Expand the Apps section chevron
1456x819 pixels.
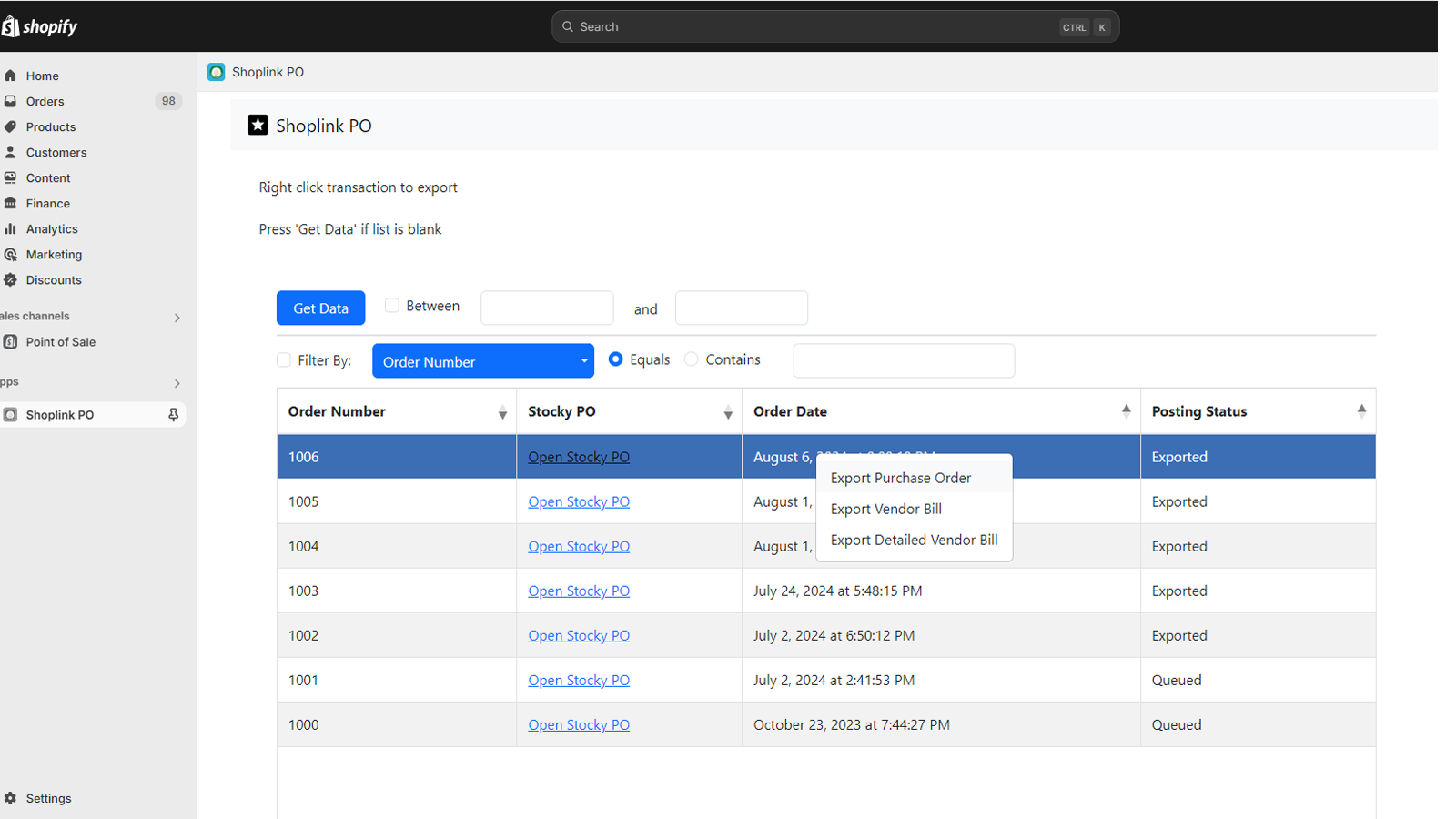(177, 383)
